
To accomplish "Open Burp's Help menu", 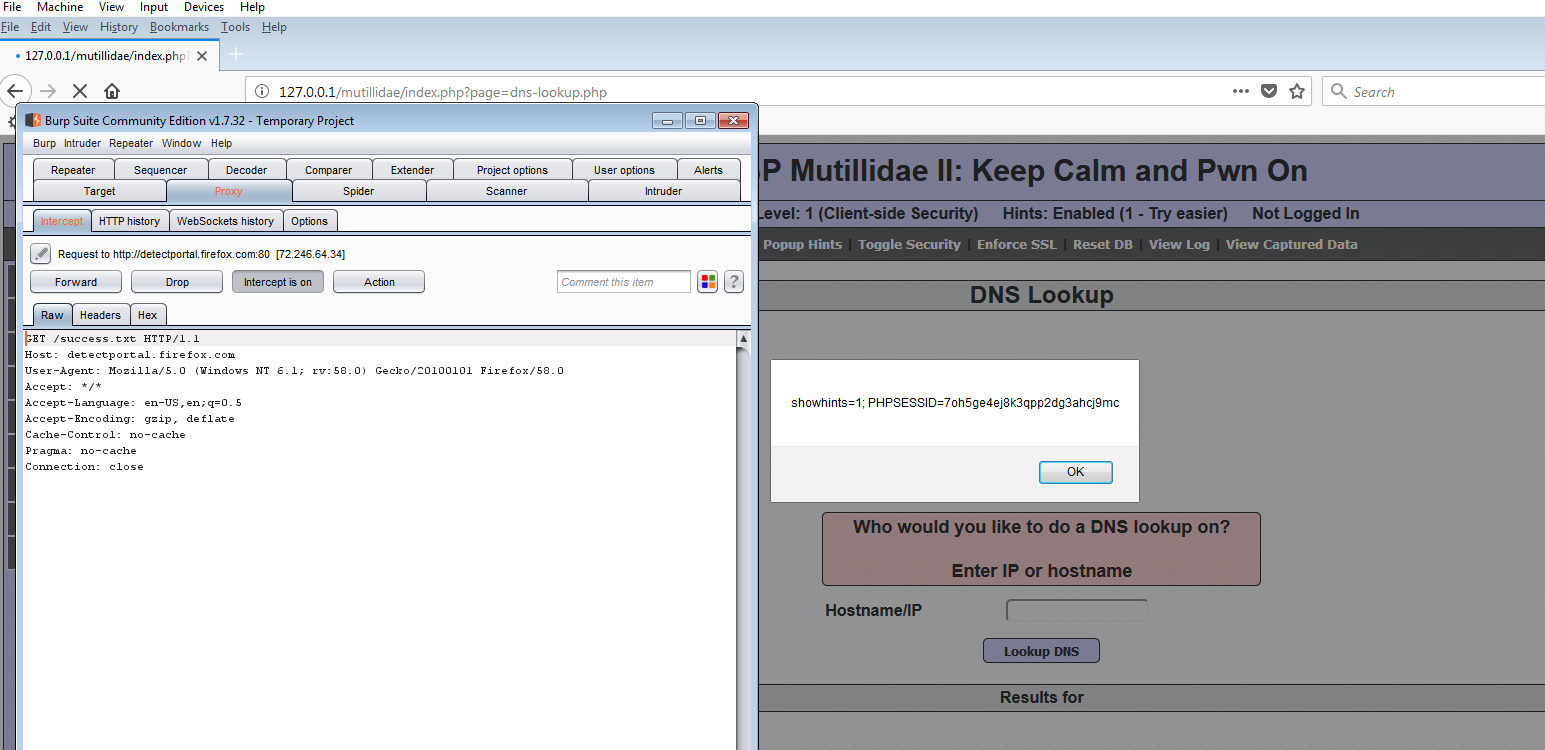I will tap(221, 144).
